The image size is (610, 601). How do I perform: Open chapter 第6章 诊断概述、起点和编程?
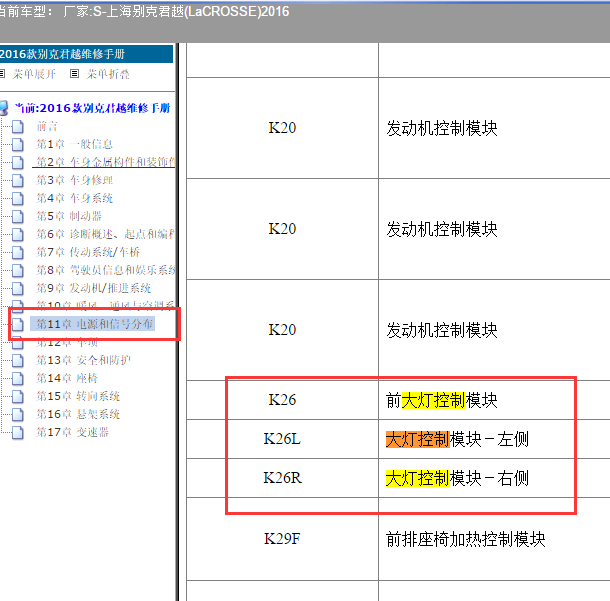coord(105,234)
